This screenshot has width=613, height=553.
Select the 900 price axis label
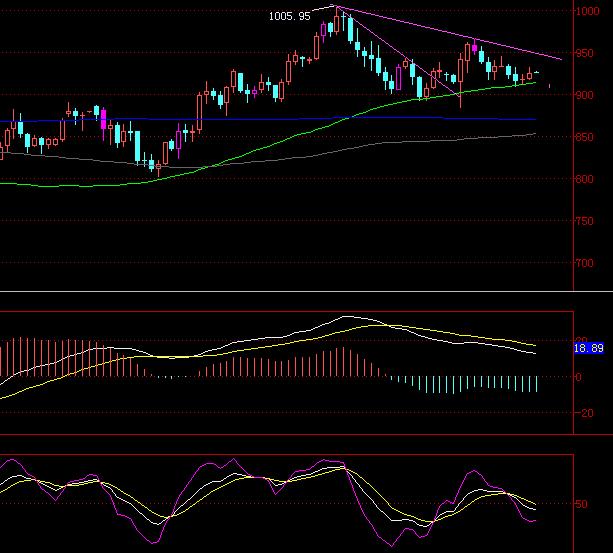tap(585, 95)
